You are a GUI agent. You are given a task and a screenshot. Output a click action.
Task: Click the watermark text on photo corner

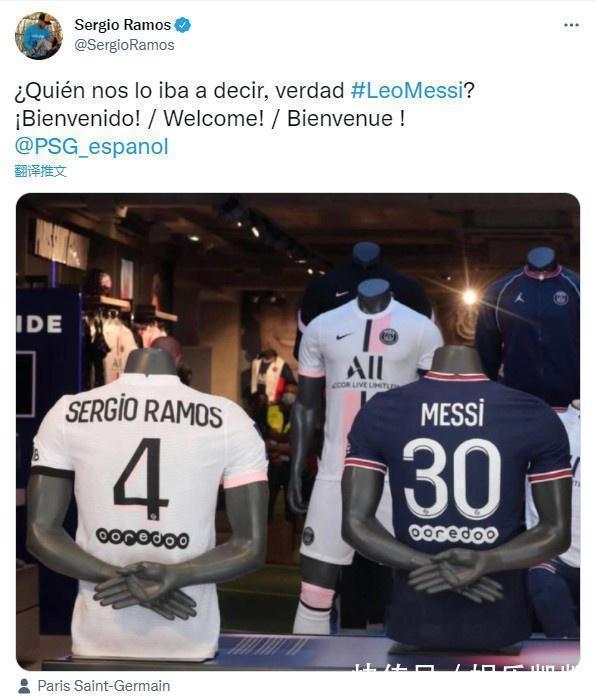[466, 666]
